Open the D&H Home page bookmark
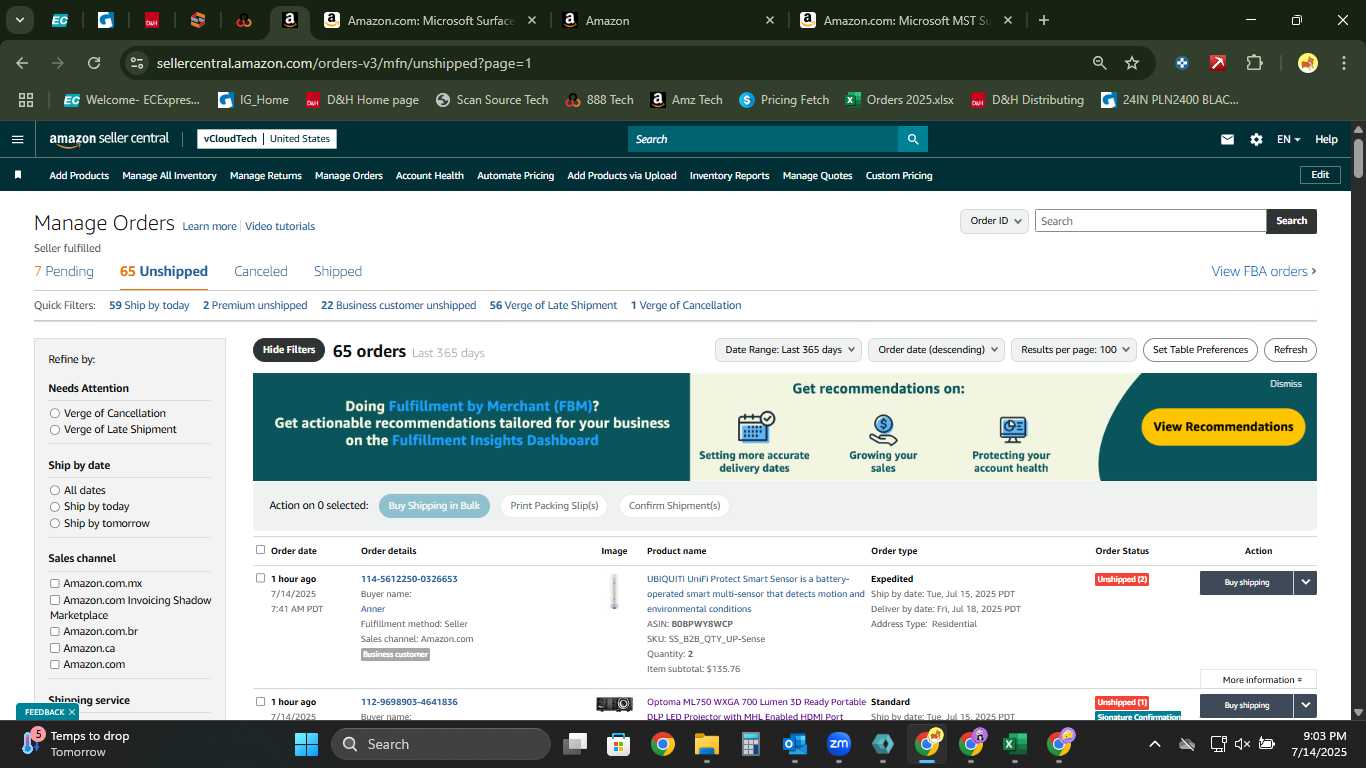The height and width of the screenshot is (768, 1366). 362,100
